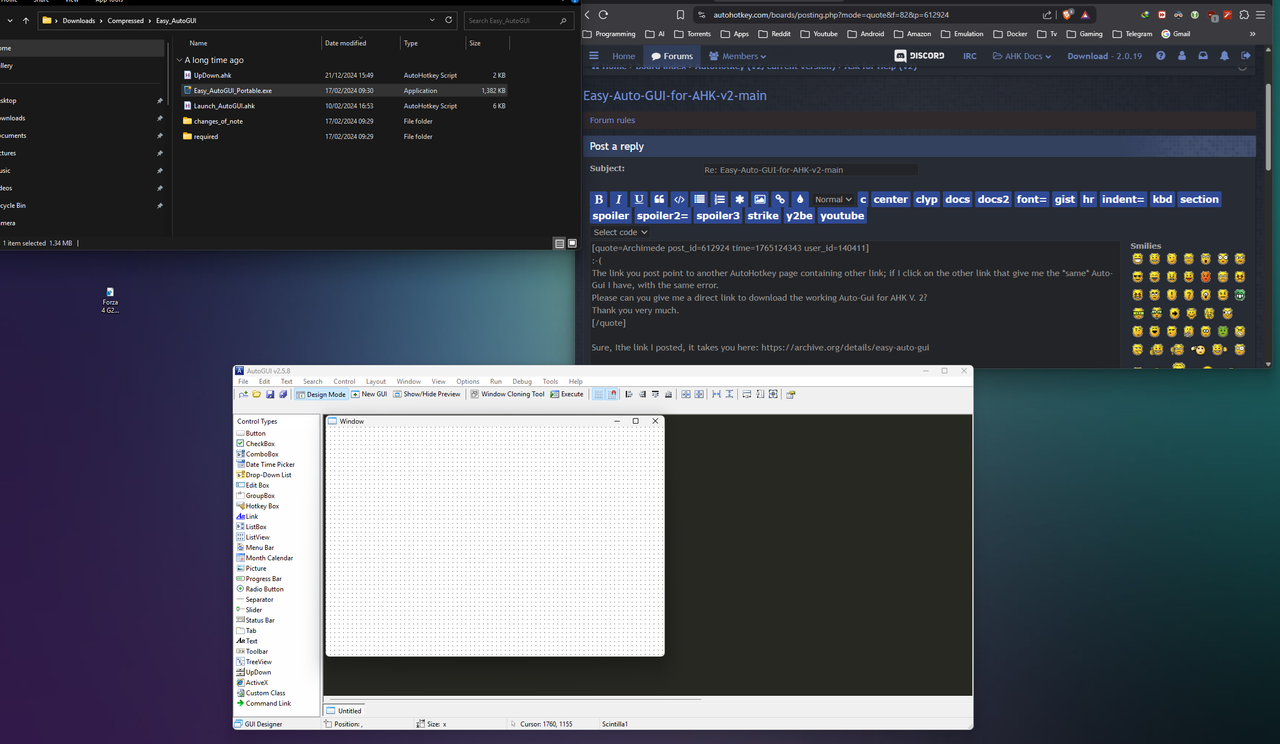Select Easy_AutoGUI_Portable.exe file row
Screen dimensions: 1280x744
[x=345, y=90]
